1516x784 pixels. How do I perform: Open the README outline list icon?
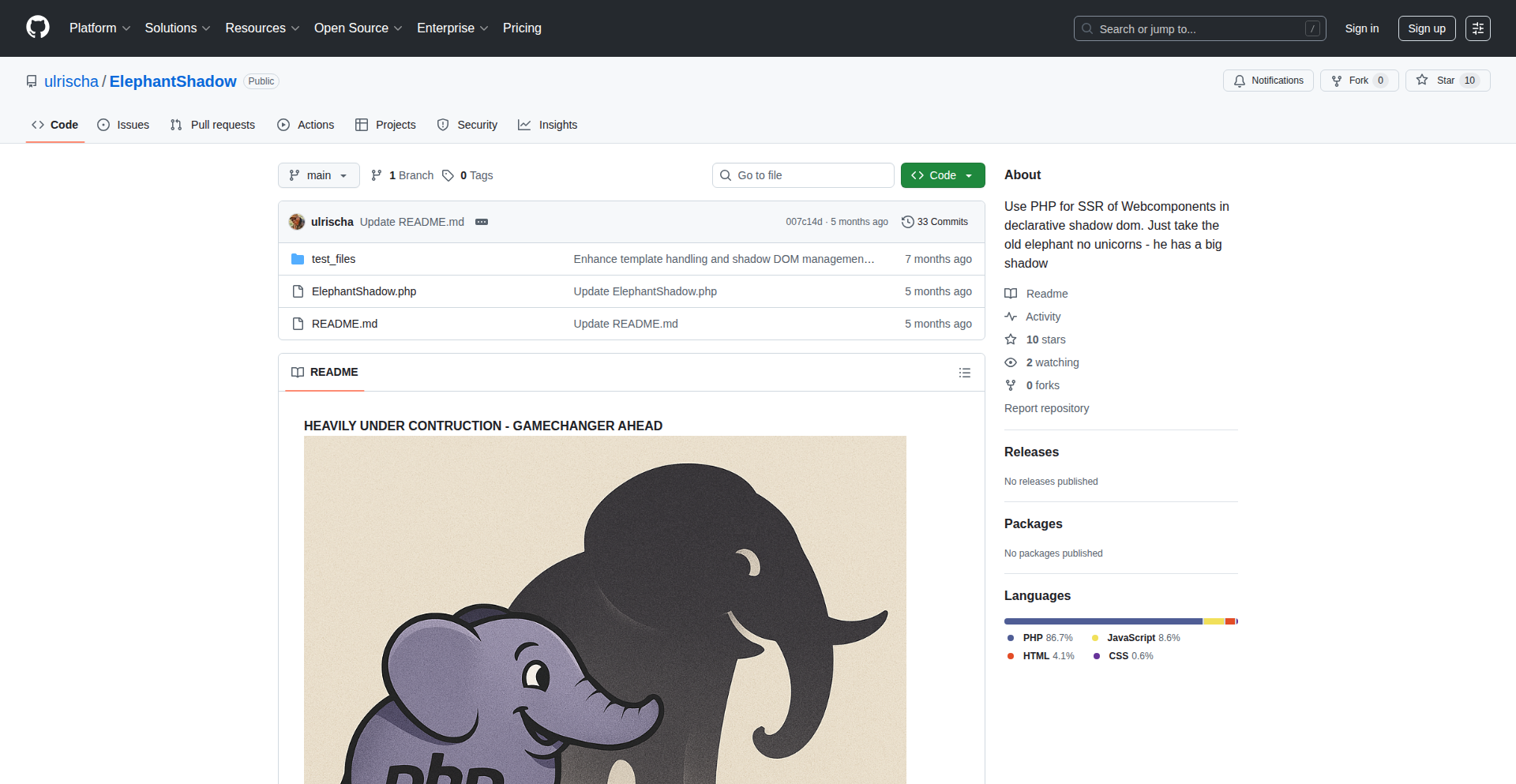pos(964,373)
